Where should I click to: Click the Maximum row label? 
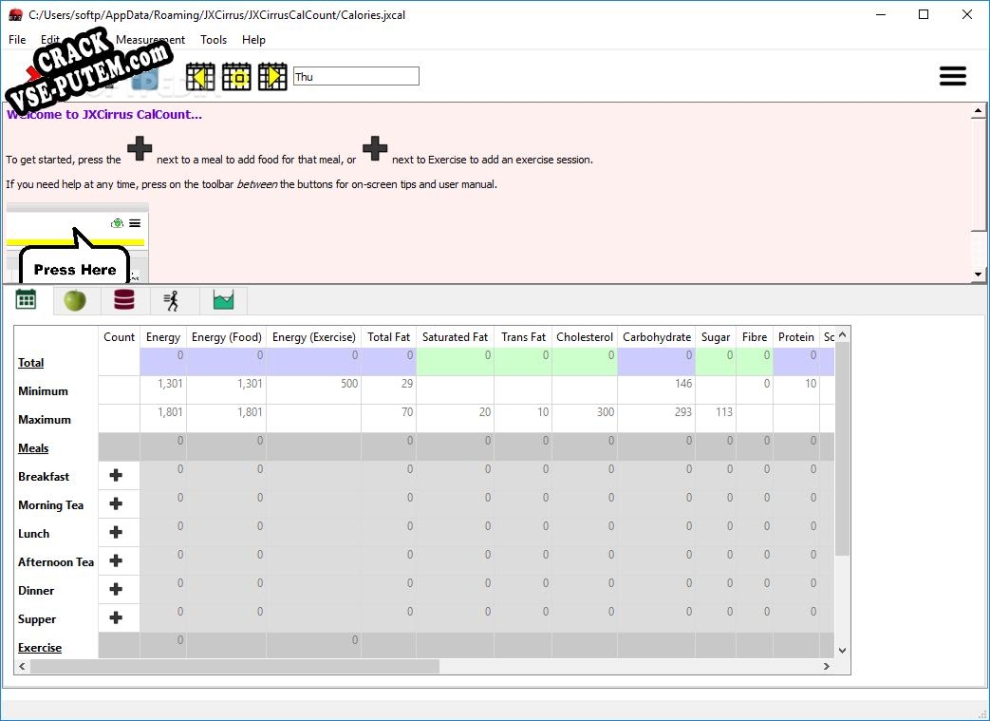tap(44, 419)
